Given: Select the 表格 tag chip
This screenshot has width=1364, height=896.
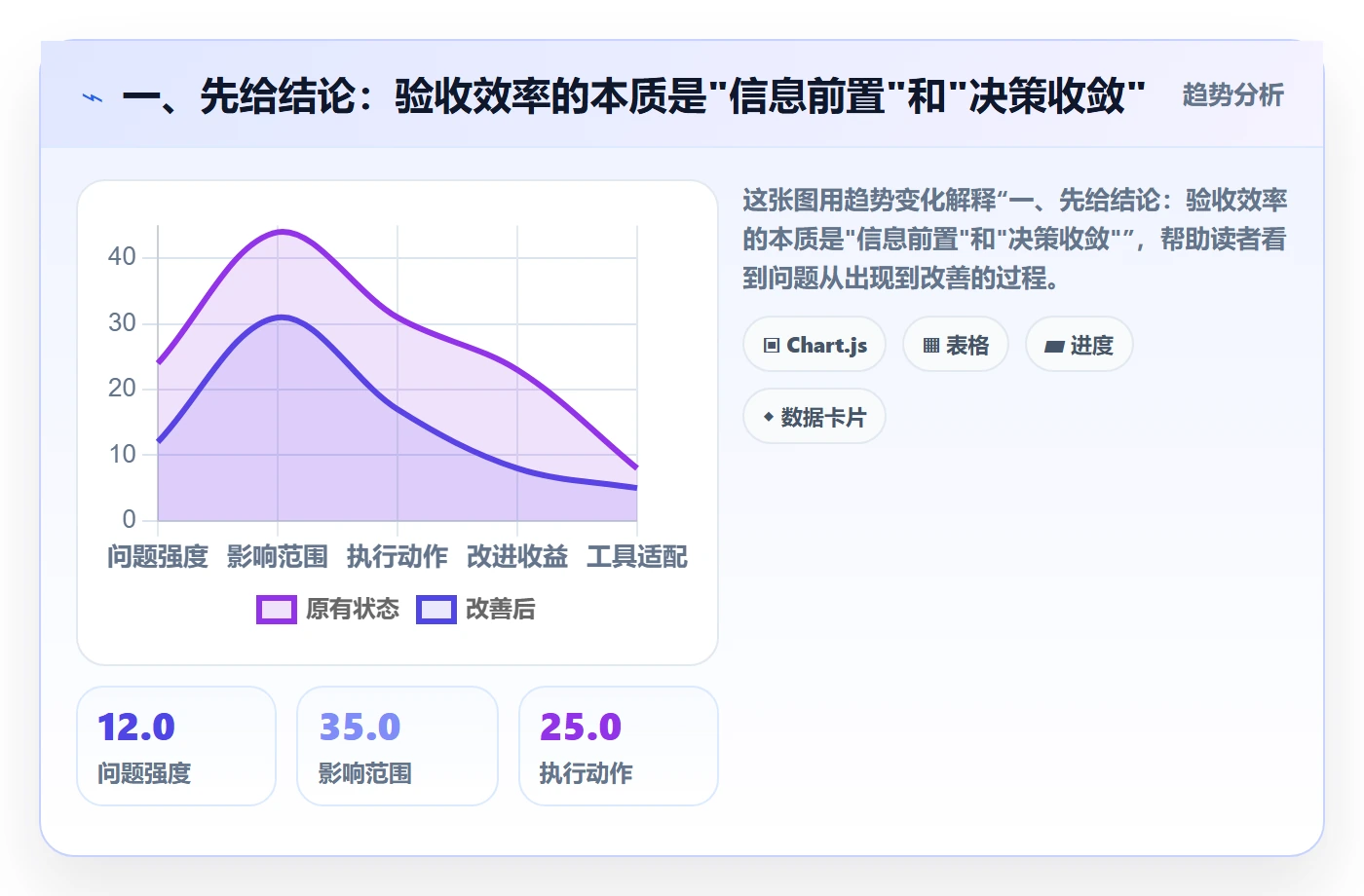Looking at the screenshot, I should (956, 345).
